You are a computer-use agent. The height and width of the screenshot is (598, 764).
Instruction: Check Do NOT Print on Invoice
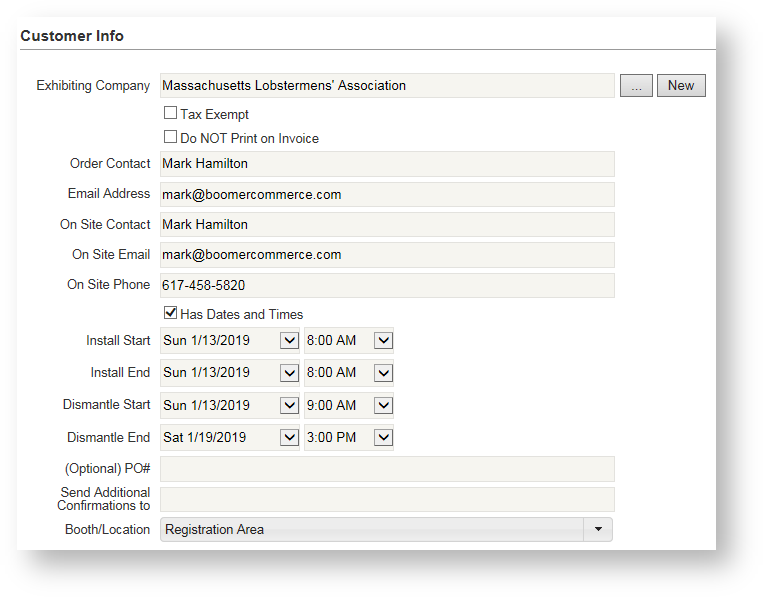171,138
